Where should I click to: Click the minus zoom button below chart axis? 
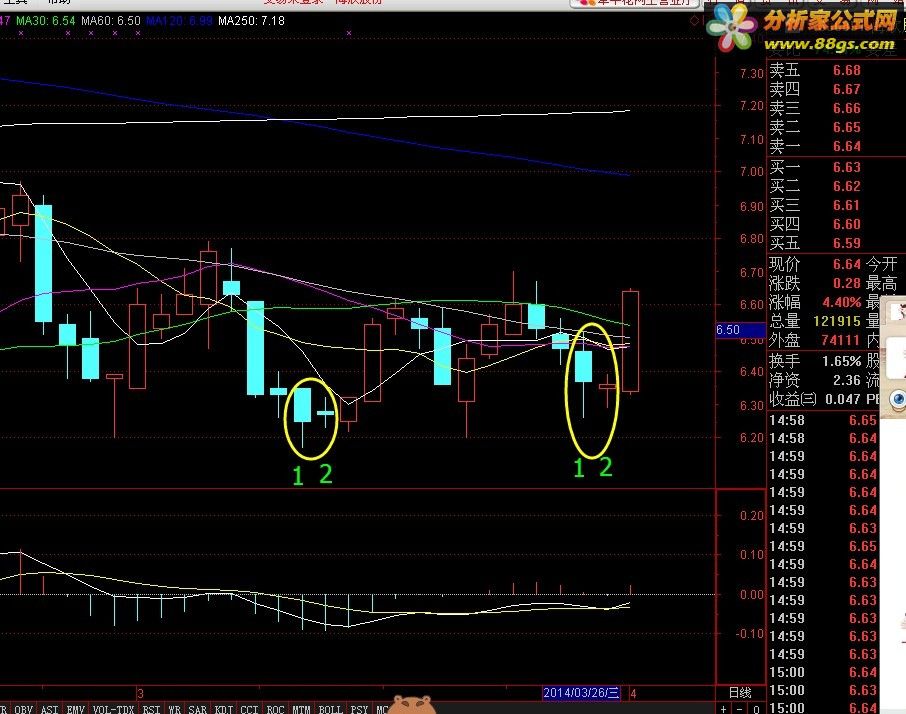[x=740, y=709]
